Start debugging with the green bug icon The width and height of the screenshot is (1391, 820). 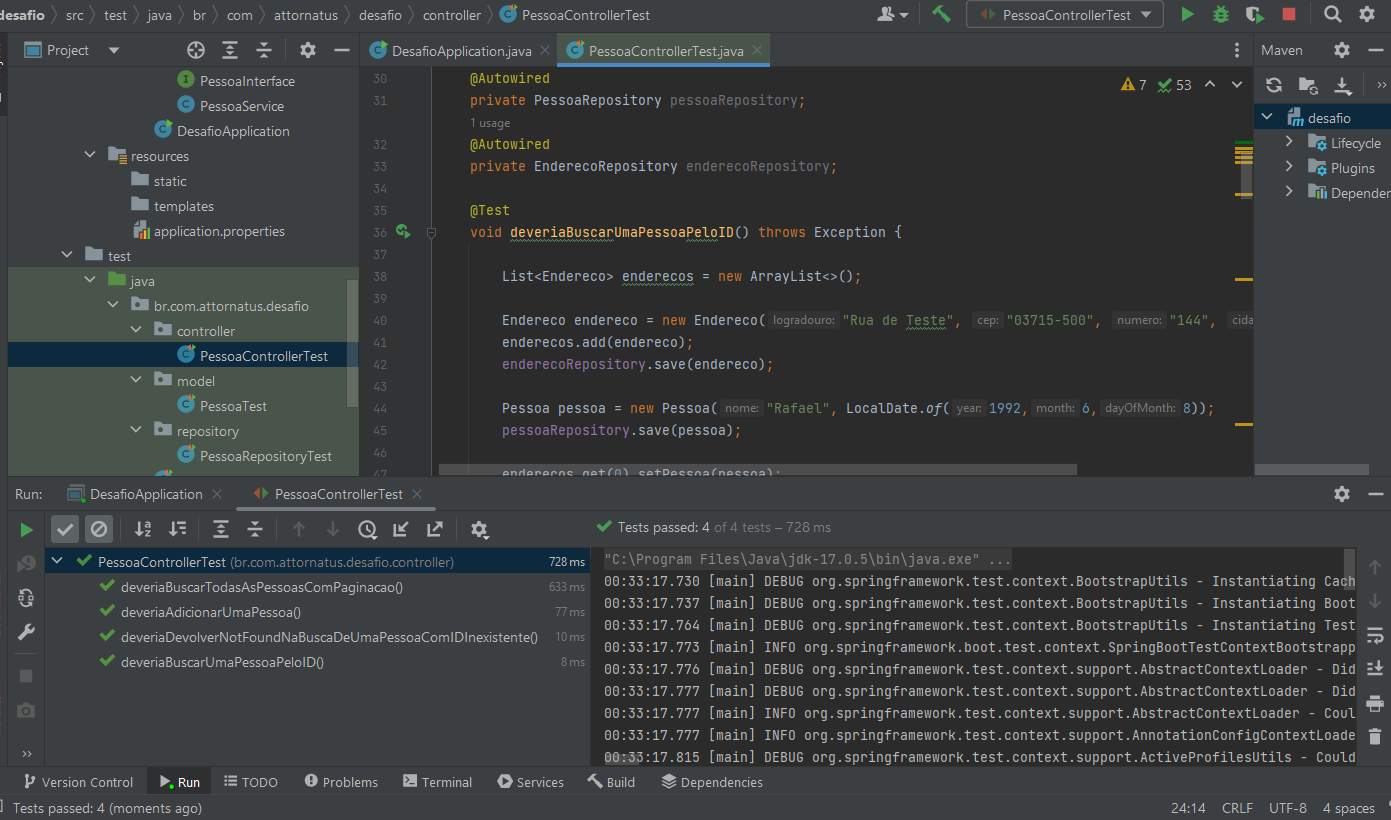(1221, 14)
